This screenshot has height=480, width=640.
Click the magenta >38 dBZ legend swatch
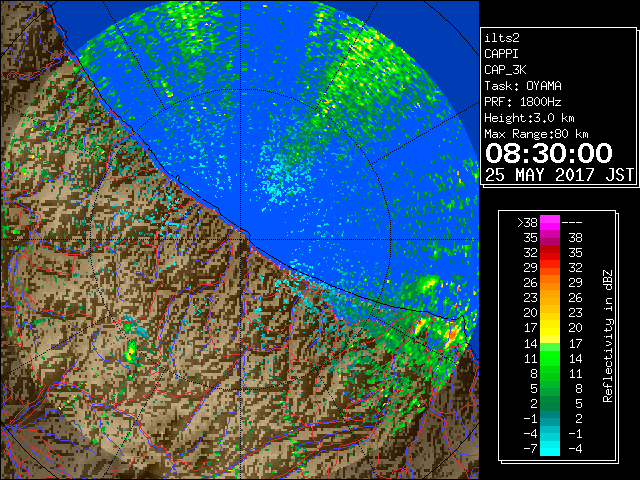pyautogui.click(x=550, y=223)
